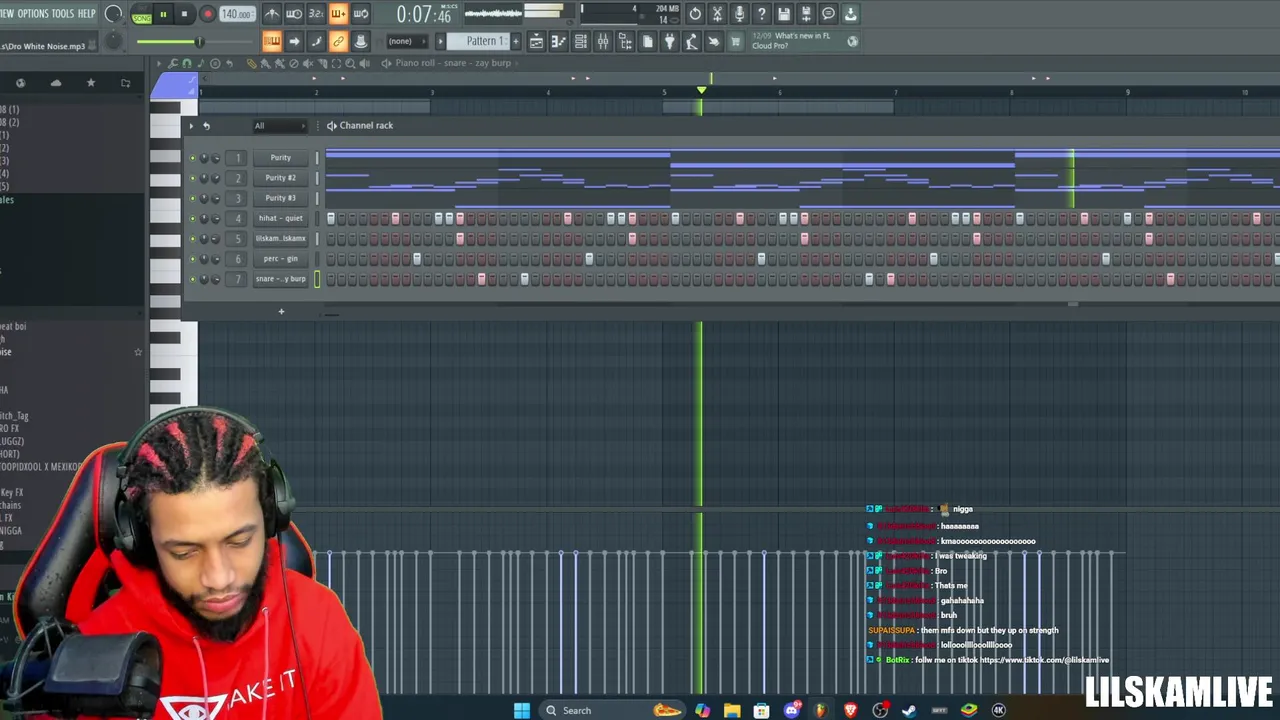The width and height of the screenshot is (1280, 720).
Task: Toggle blend recording overdub icon
Action: click(x=338, y=14)
